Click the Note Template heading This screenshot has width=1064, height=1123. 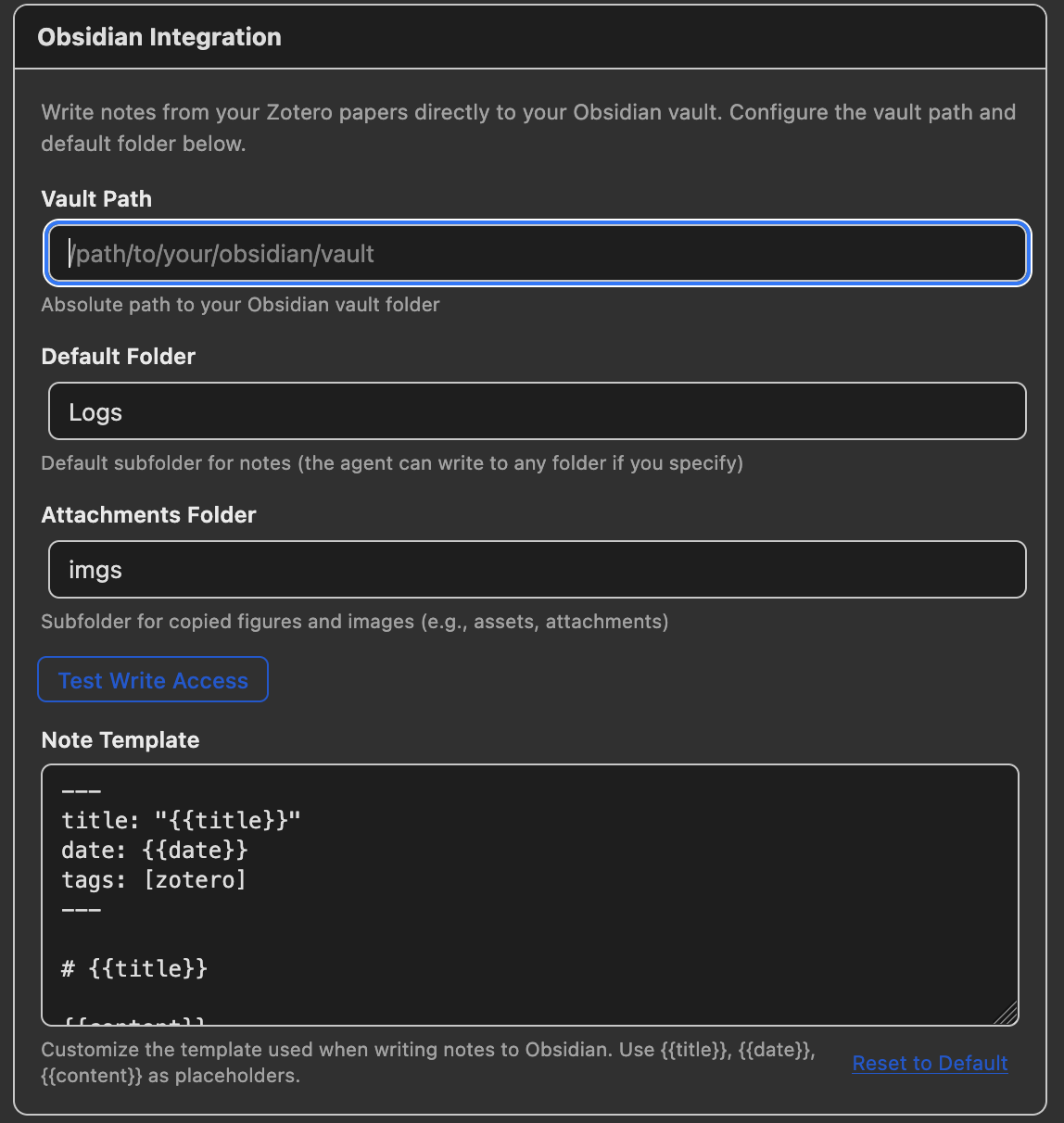[x=120, y=739]
